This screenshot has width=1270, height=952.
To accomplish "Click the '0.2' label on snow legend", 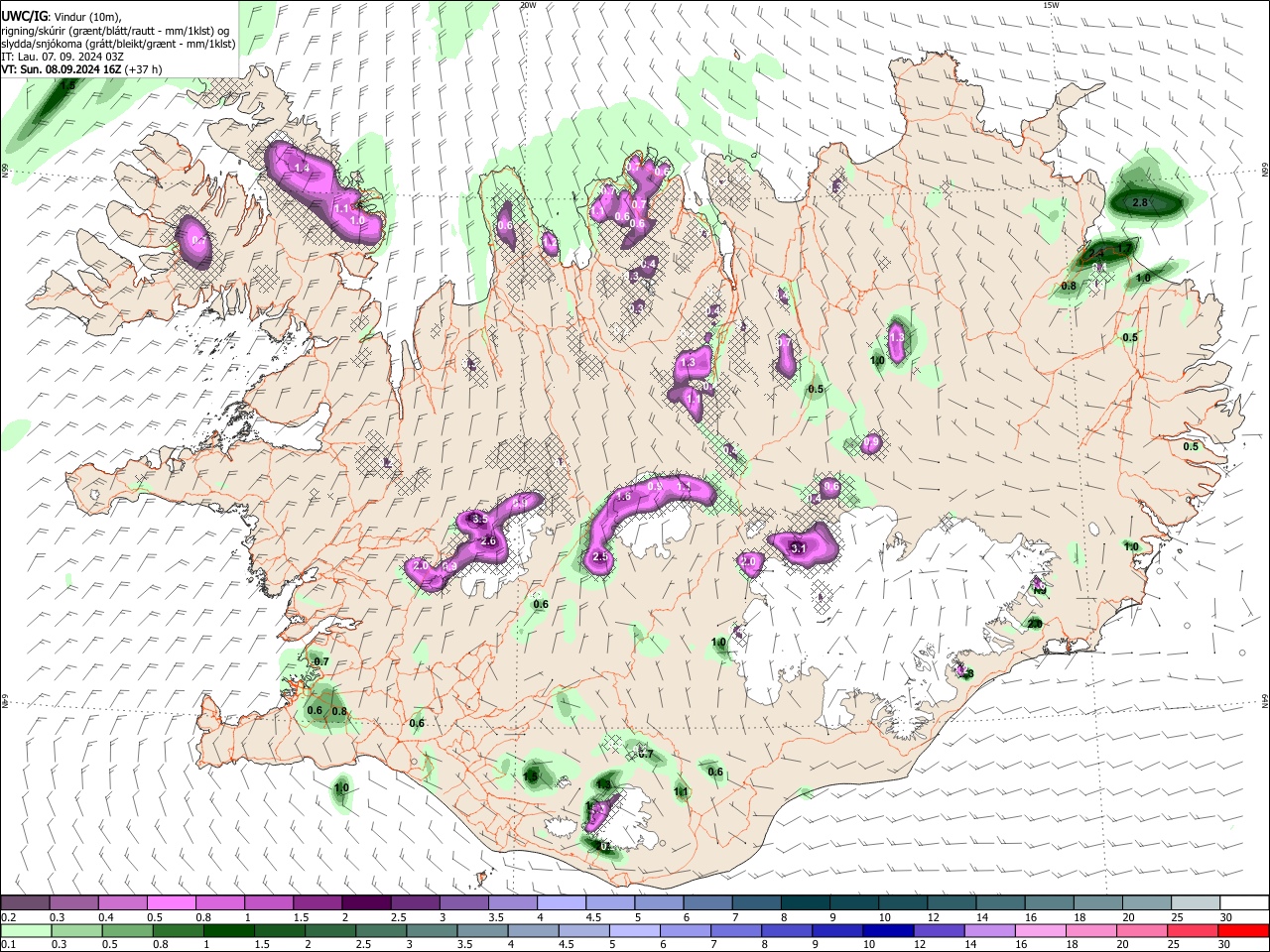I will [x=8, y=917].
